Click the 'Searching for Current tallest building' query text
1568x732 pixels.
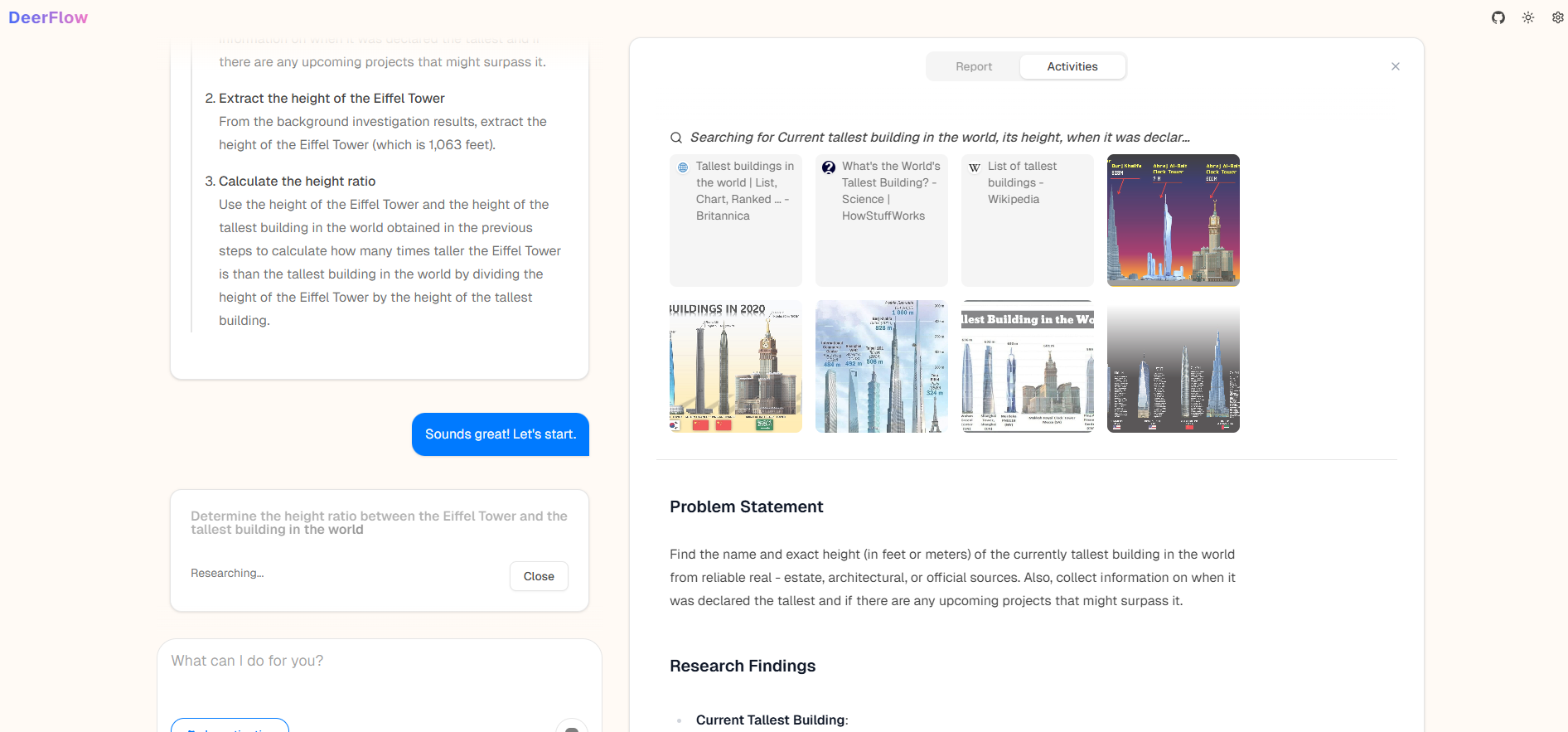[940, 138]
